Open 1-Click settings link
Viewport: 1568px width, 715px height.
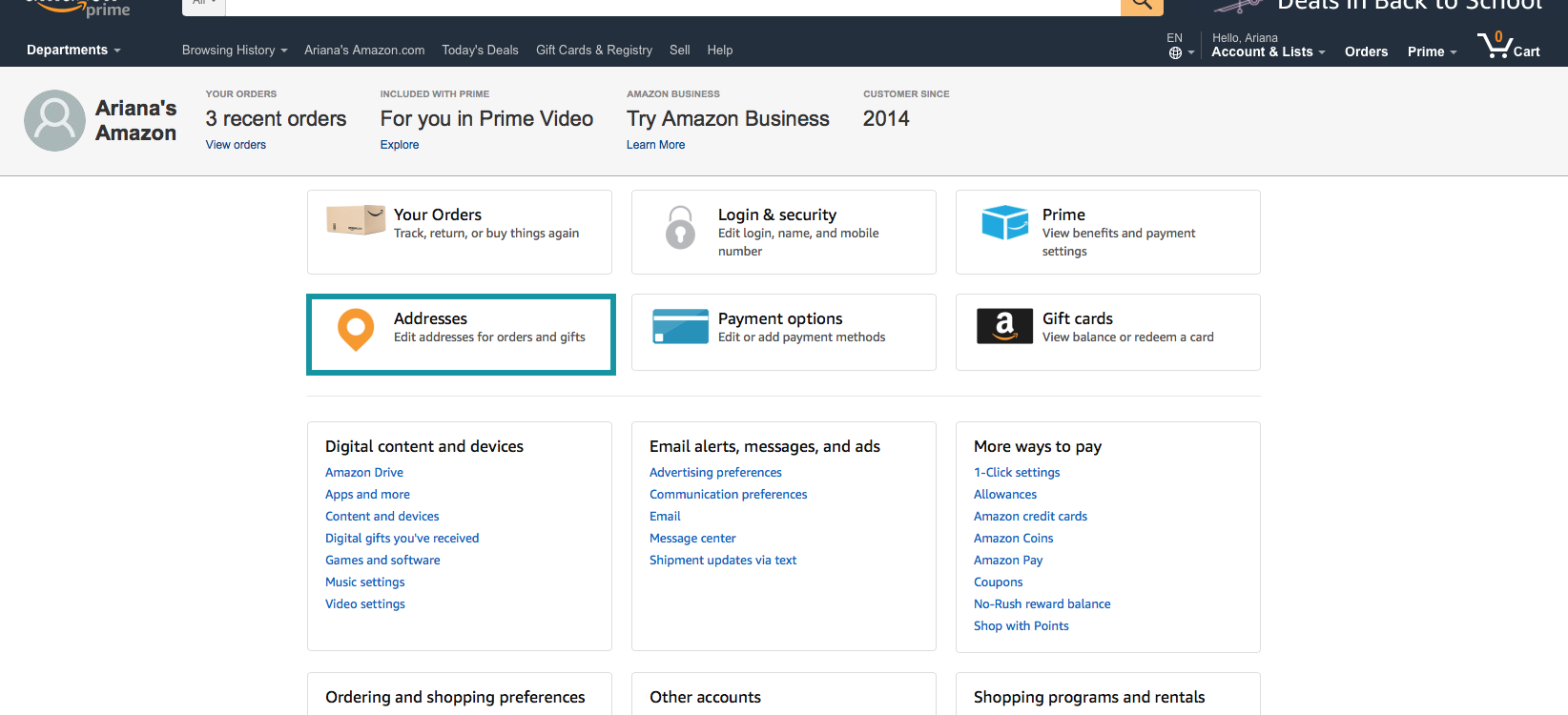tap(1017, 472)
